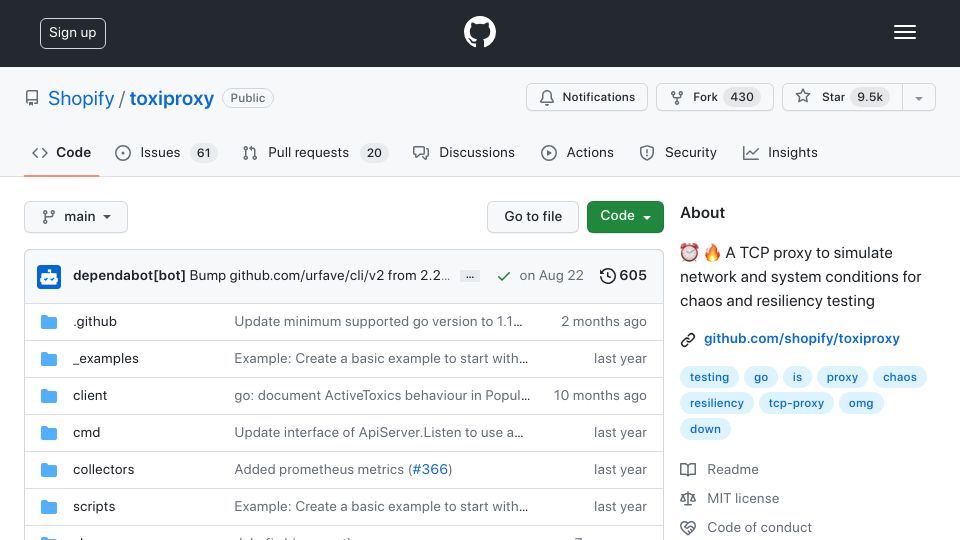
Task: Click the green check status icon
Action: click(503, 276)
